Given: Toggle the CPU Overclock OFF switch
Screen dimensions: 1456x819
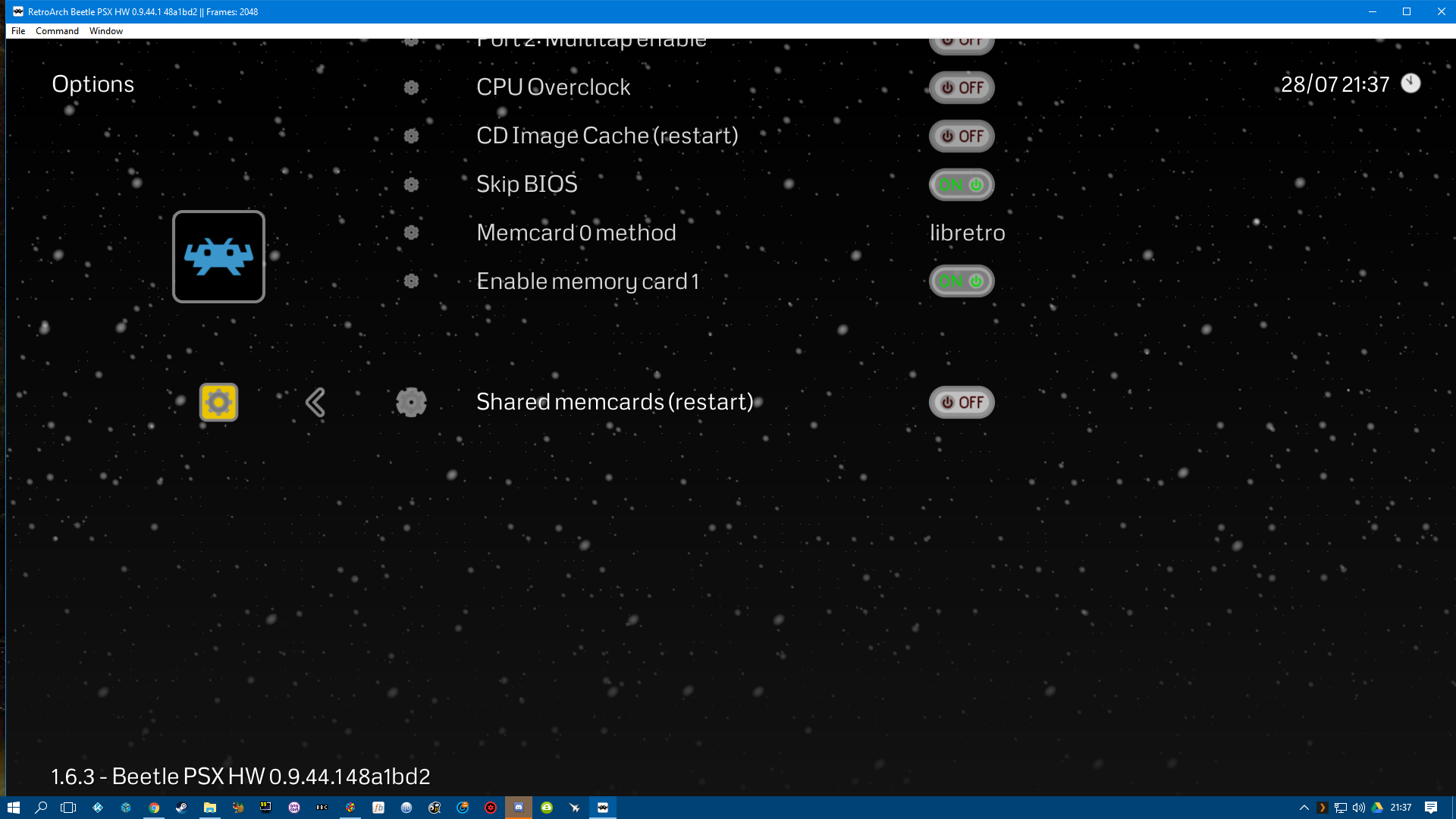Looking at the screenshot, I should point(962,87).
